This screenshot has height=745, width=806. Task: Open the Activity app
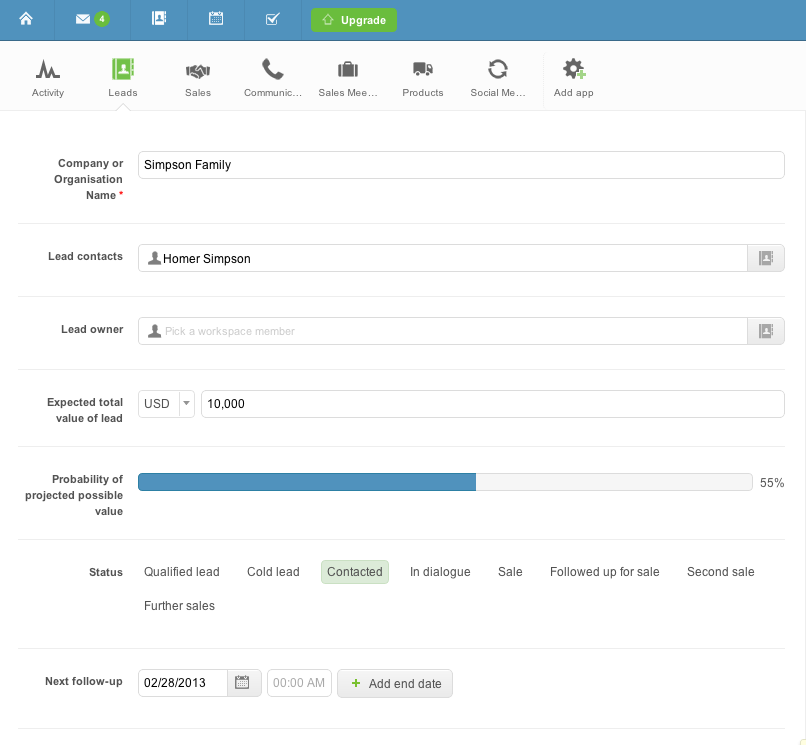[48, 78]
